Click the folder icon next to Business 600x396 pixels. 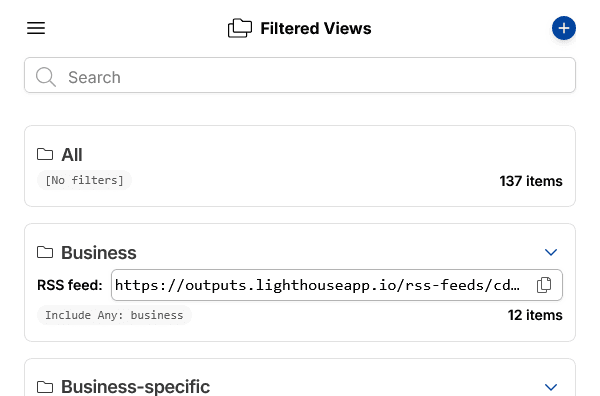pos(45,252)
